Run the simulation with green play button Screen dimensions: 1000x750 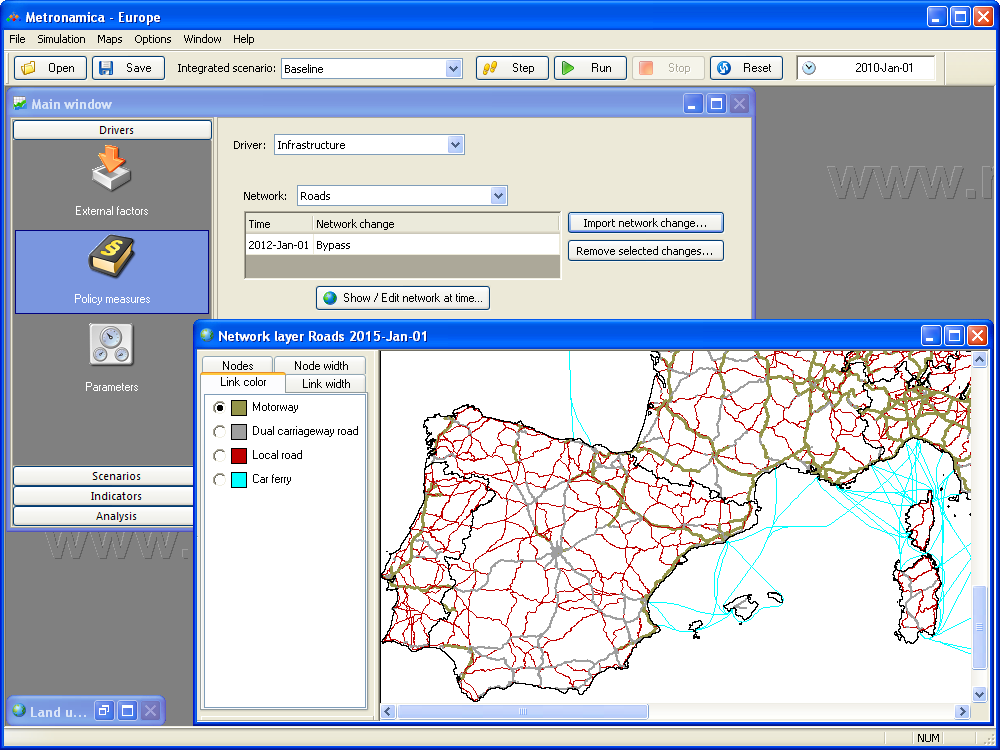[590, 68]
